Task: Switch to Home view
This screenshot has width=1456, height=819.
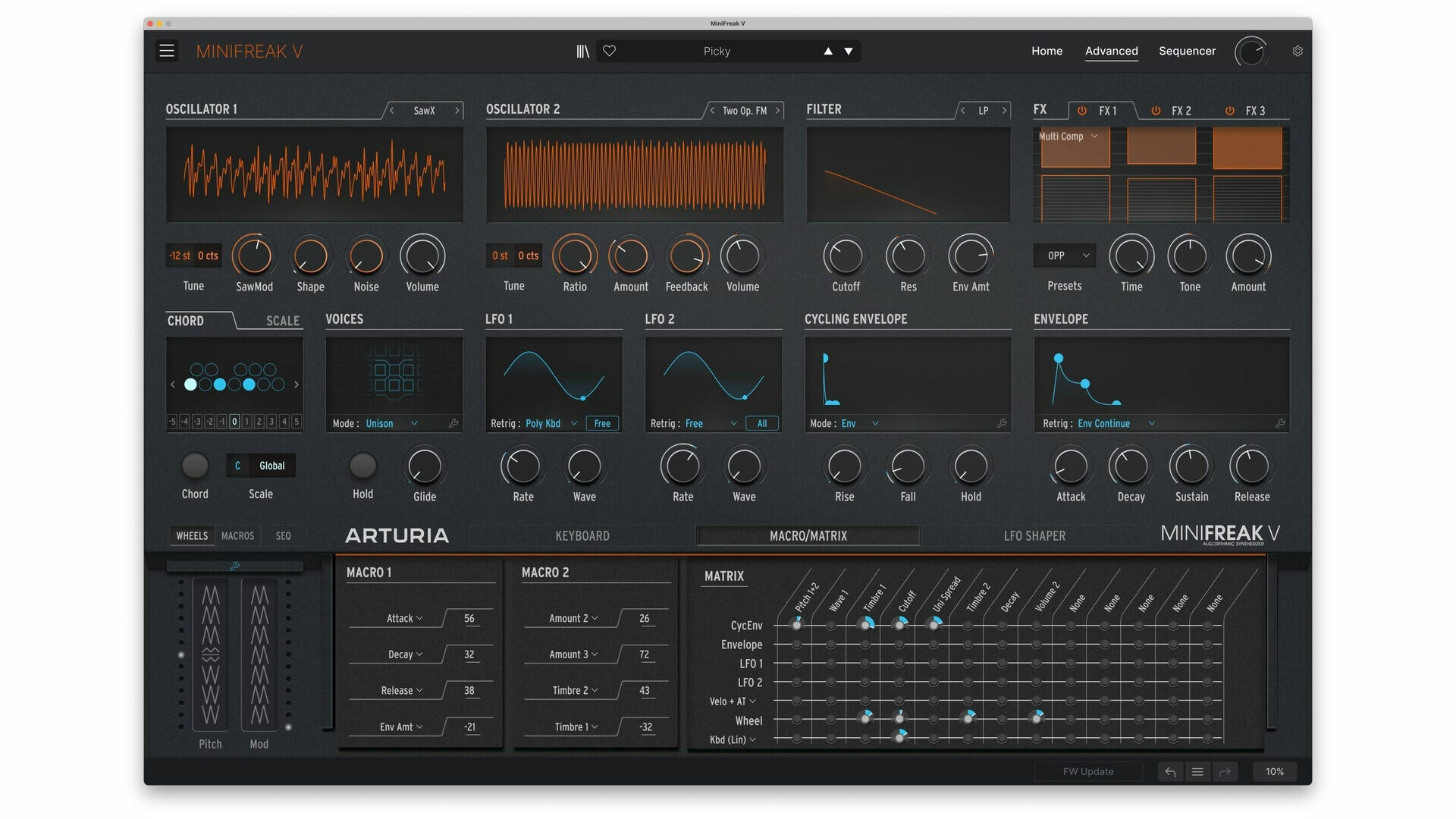Action: 1046,51
